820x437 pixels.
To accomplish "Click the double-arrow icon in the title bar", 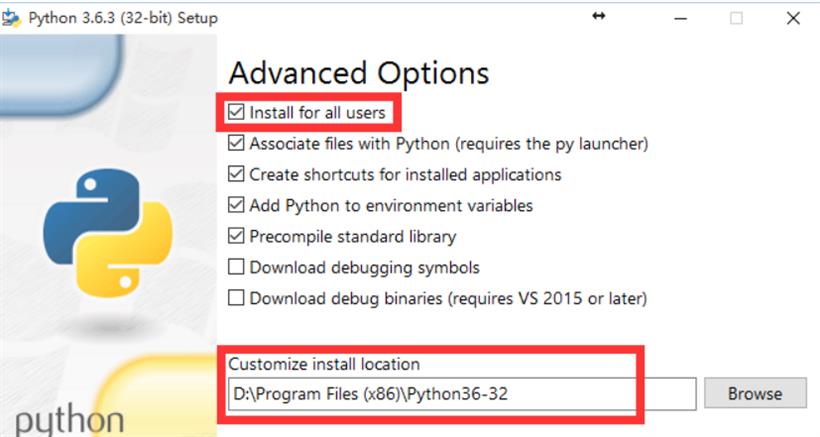I will pyautogui.click(x=599, y=16).
